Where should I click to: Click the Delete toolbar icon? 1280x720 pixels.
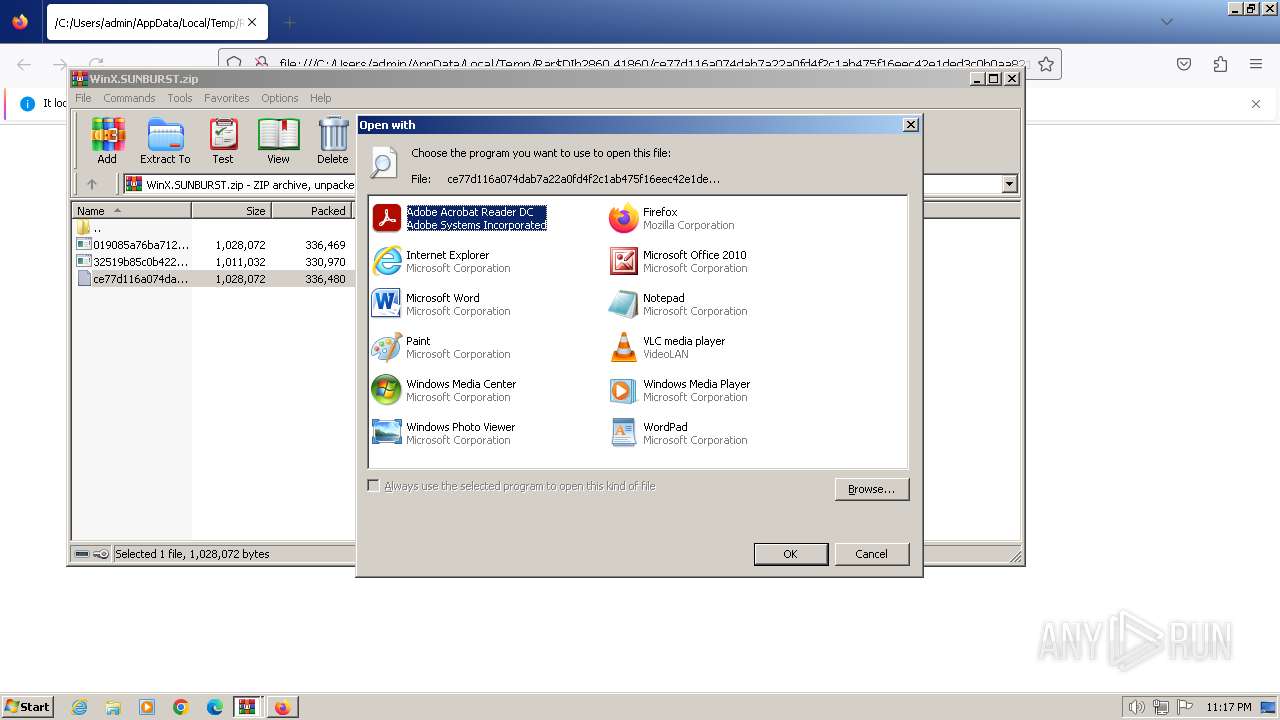click(333, 140)
